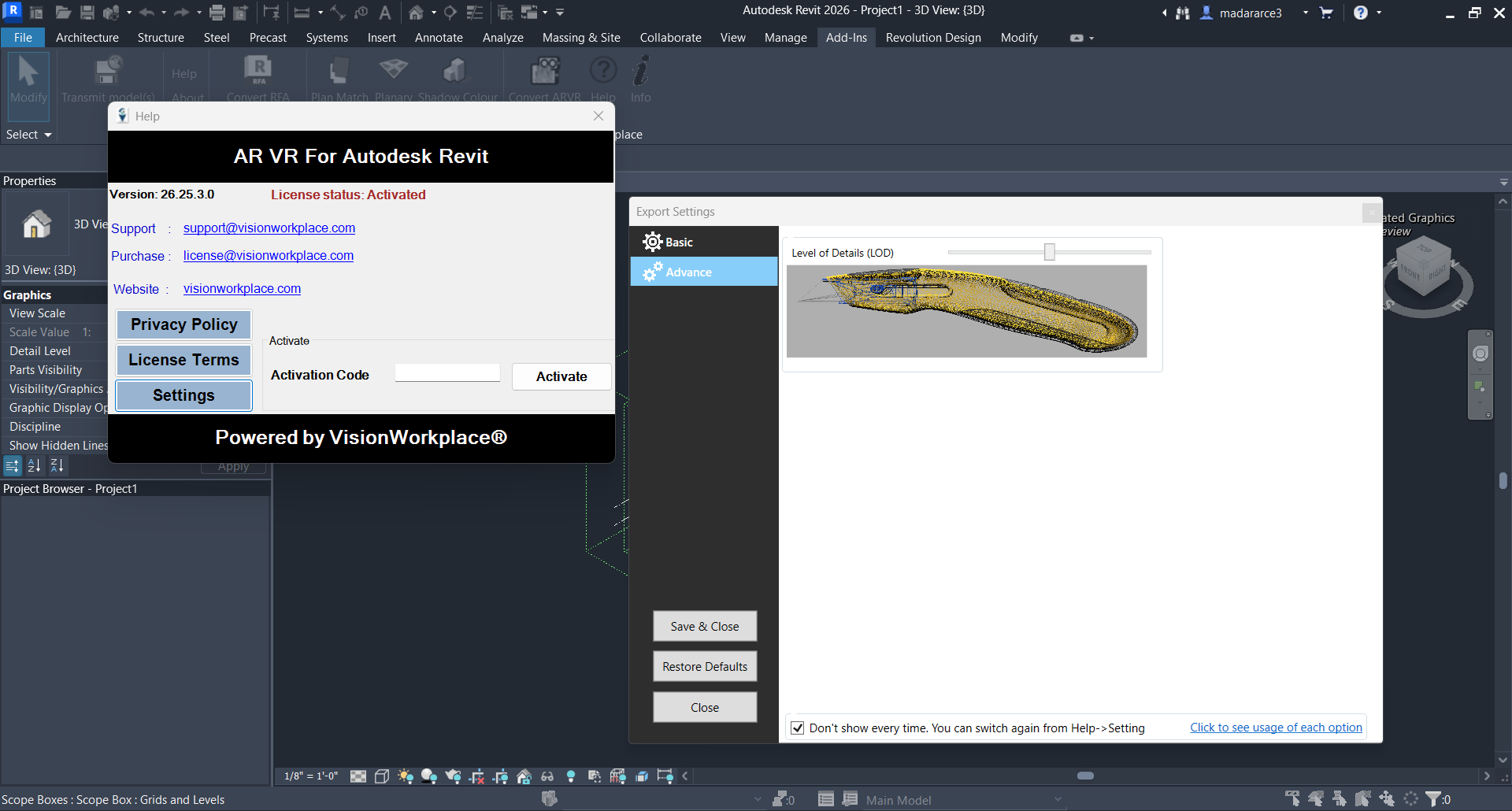The width and height of the screenshot is (1512, 811).
Task: Toggle descending Z-A sort in Properties
Action: tap(57, 466)
